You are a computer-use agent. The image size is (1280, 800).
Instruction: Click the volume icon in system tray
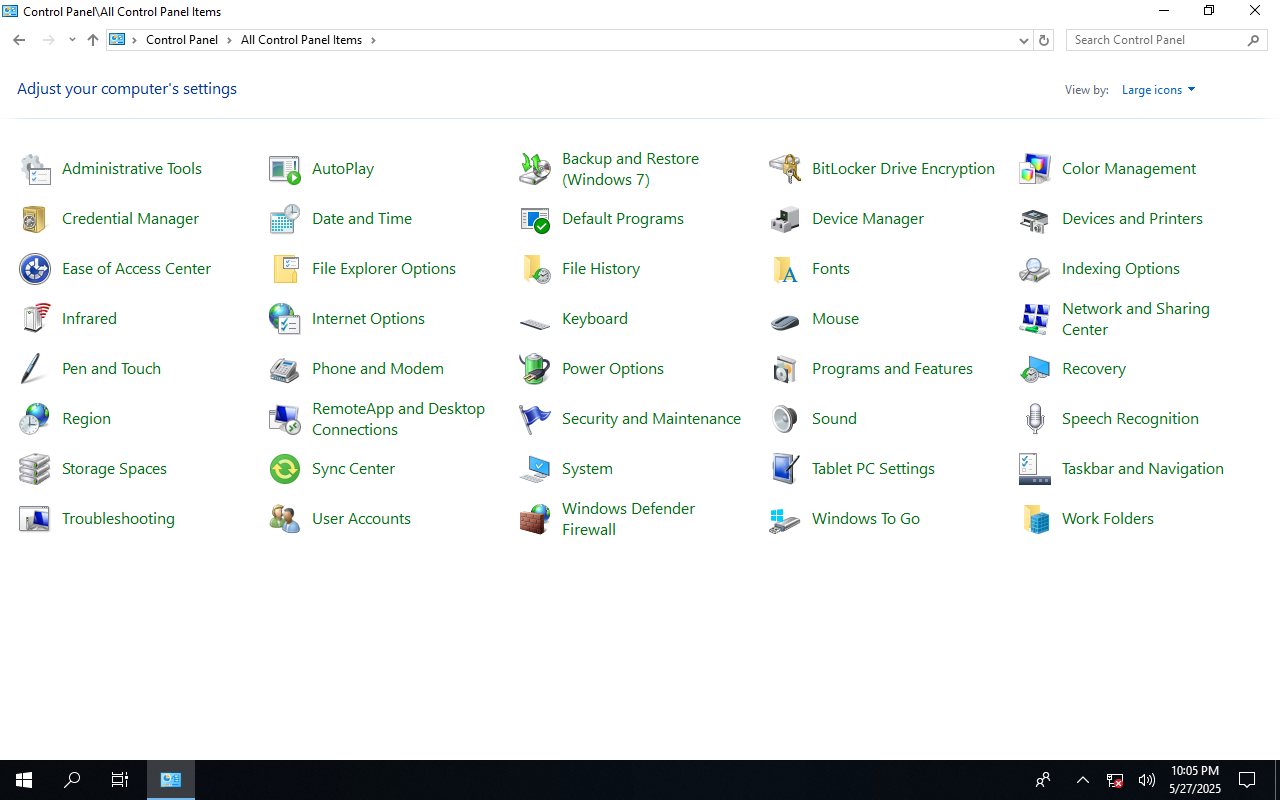click(x=1147, y=780)
